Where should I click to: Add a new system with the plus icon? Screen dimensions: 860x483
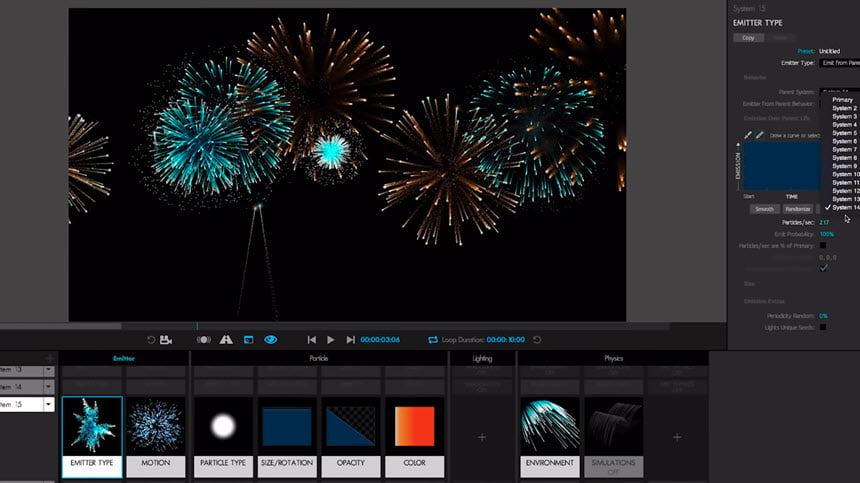tap(50, 359)
